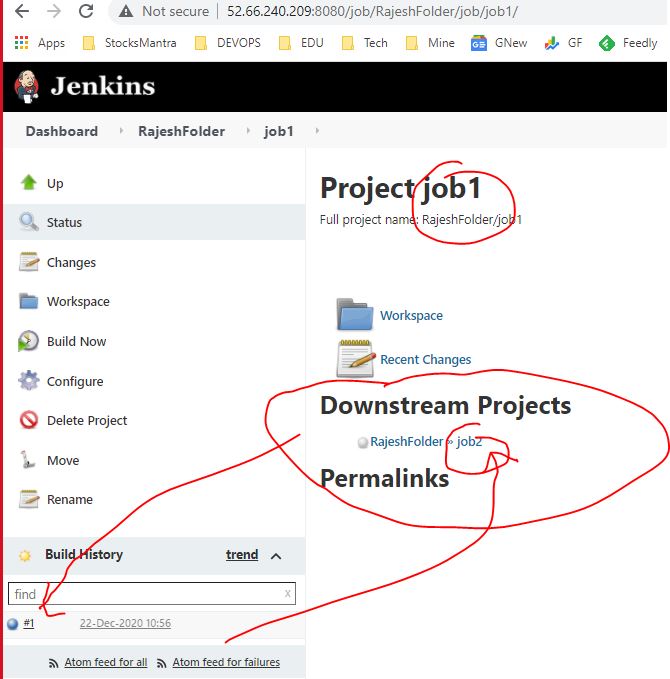Open the job2 downstream project link
The width and height of the screenshot is (670, 679).
(469, 441)
